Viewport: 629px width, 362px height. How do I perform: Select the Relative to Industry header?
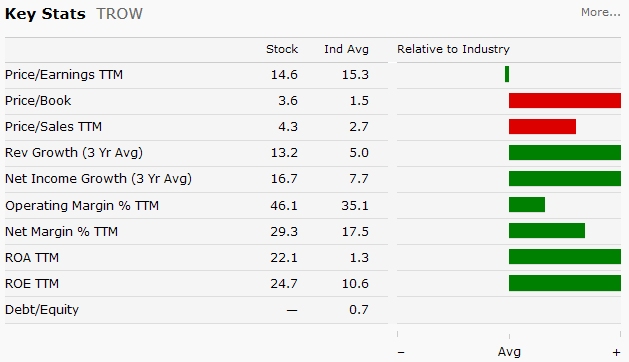453,49
